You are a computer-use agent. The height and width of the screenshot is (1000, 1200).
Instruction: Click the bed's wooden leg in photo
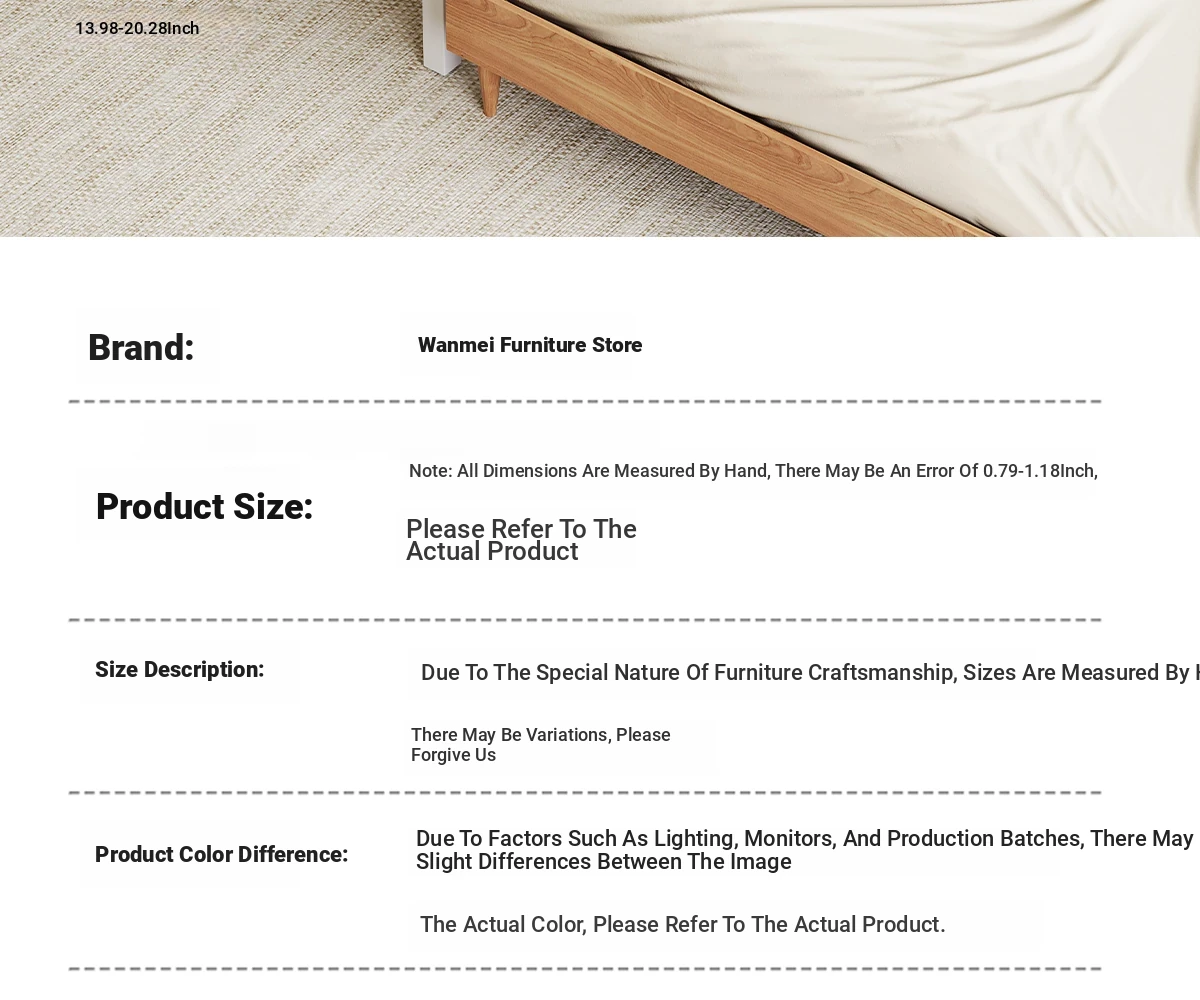(489, 92)
